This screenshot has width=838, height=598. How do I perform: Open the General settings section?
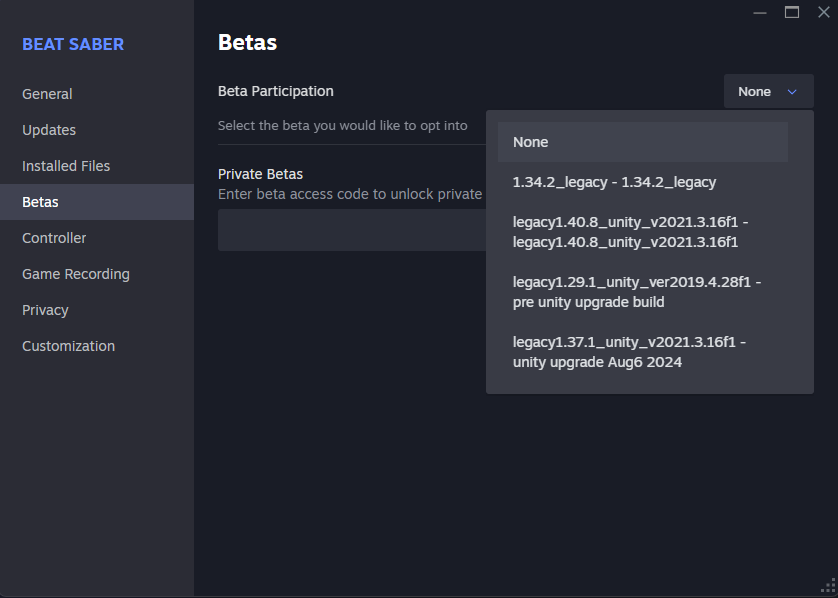[47, 94]
